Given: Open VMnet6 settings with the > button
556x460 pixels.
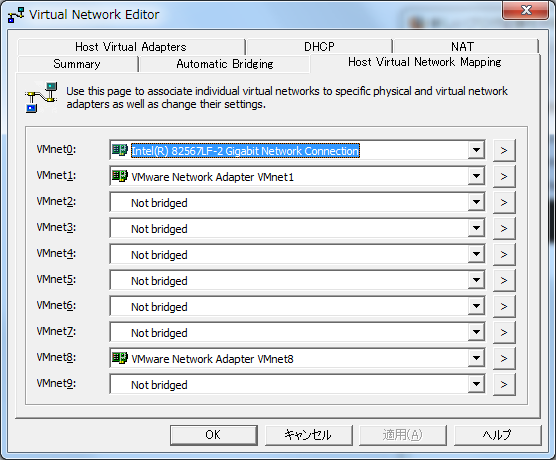Looking at the screenshot, I should click(504, 306).
